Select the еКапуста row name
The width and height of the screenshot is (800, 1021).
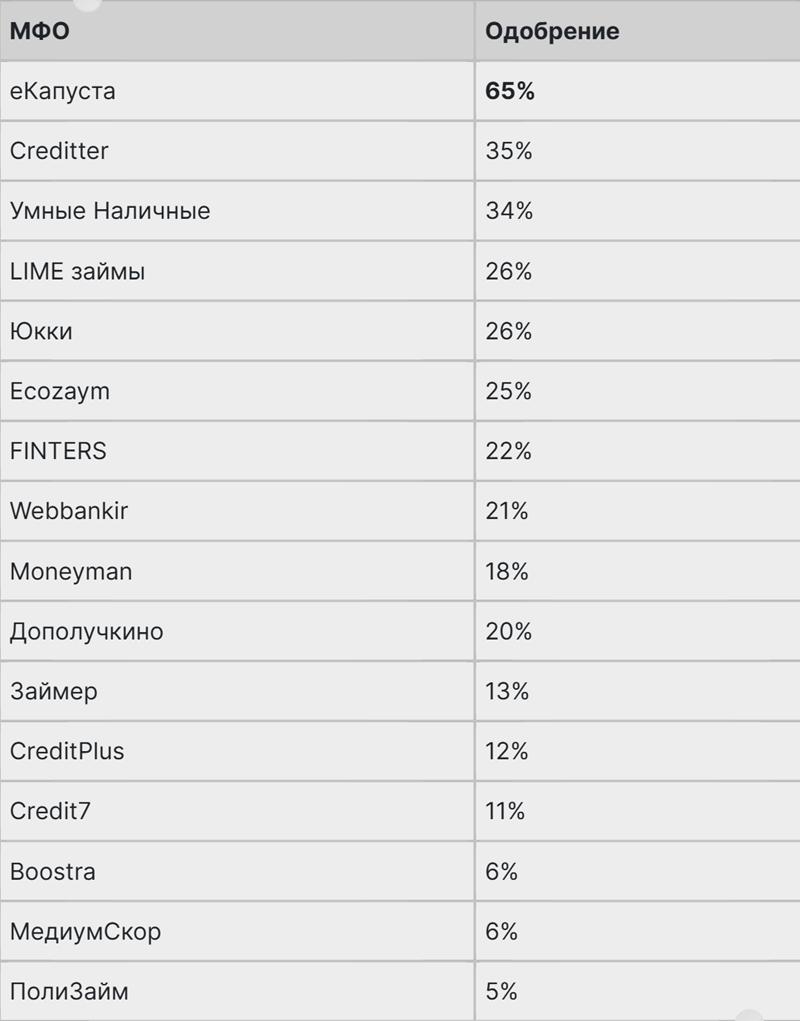pyautogui.click(x=62, y=91)
